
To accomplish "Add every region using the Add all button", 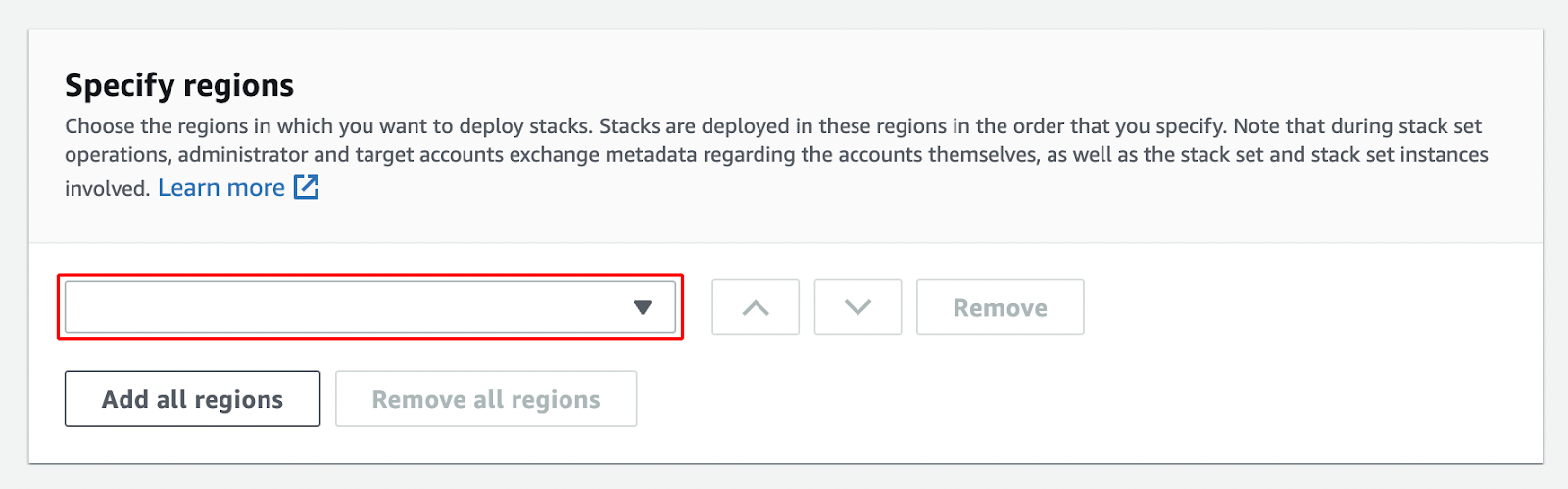I will point(192,399).
